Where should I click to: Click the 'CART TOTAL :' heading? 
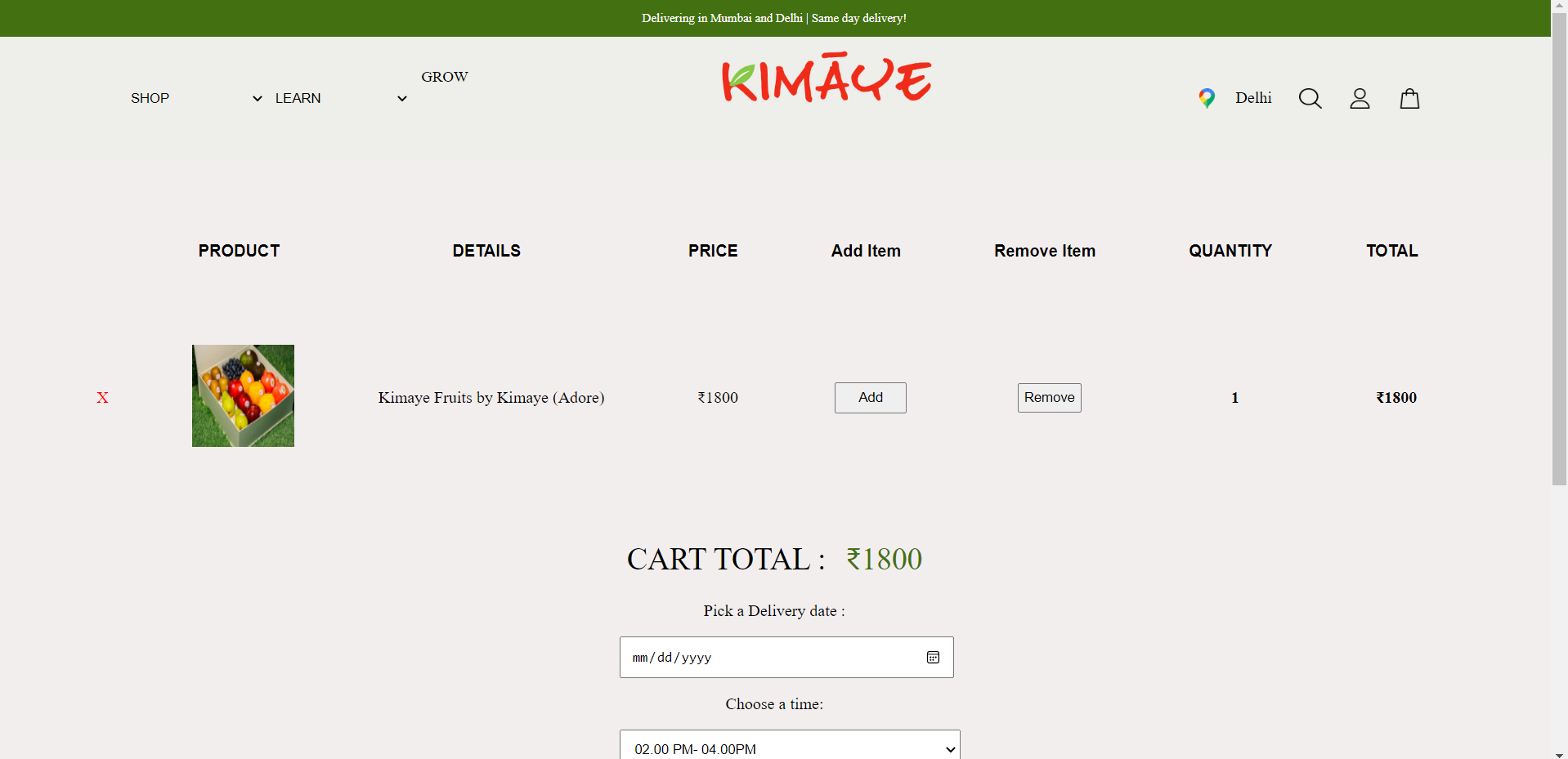[x=726, y=560]
